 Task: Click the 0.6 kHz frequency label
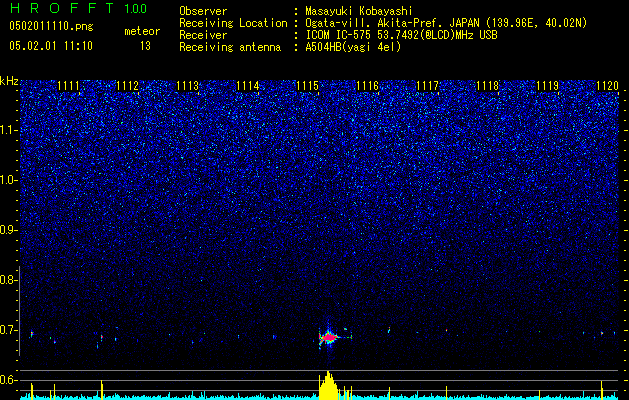8,380
